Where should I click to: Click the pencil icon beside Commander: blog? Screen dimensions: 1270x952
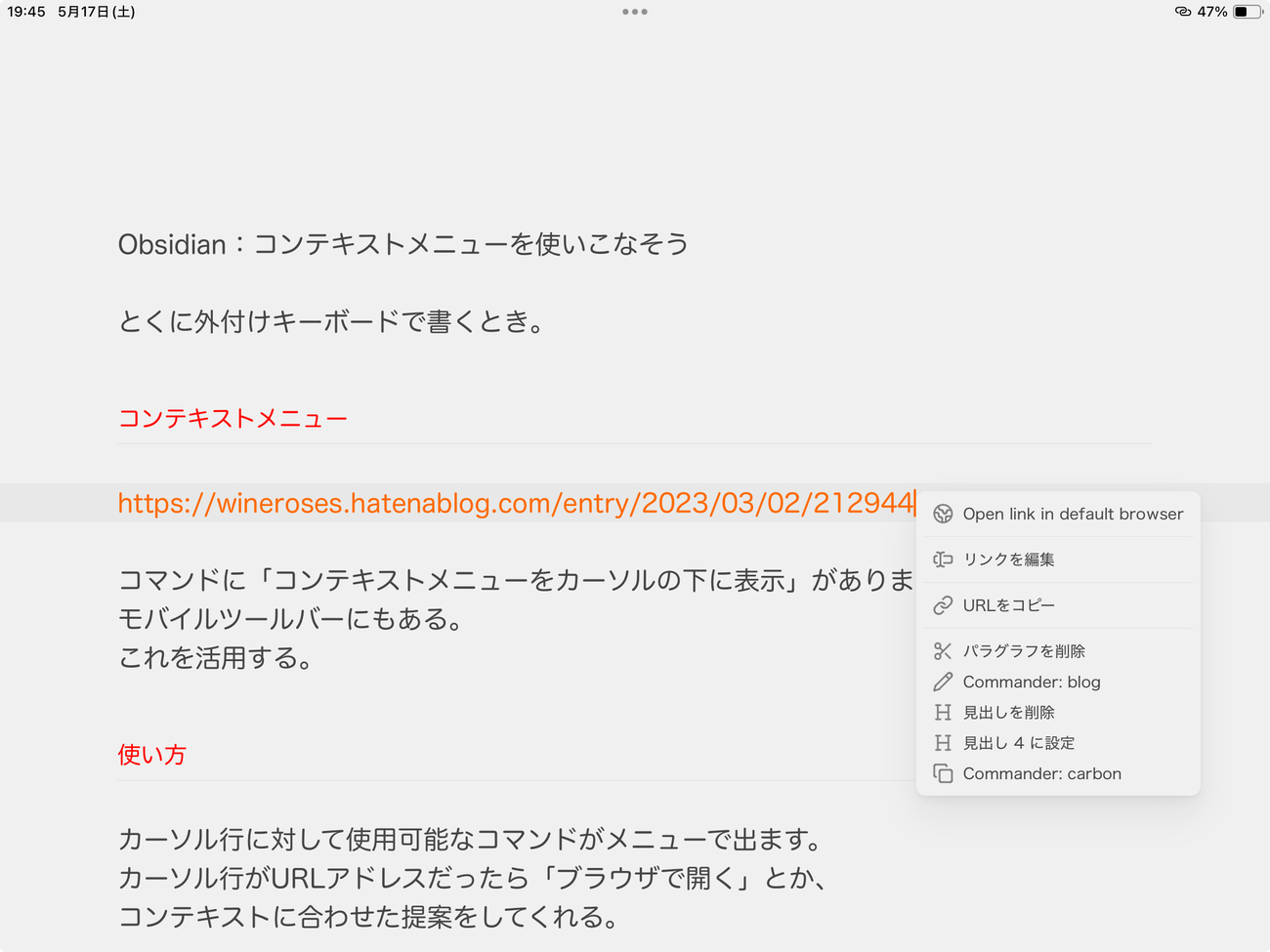[943, 682]
